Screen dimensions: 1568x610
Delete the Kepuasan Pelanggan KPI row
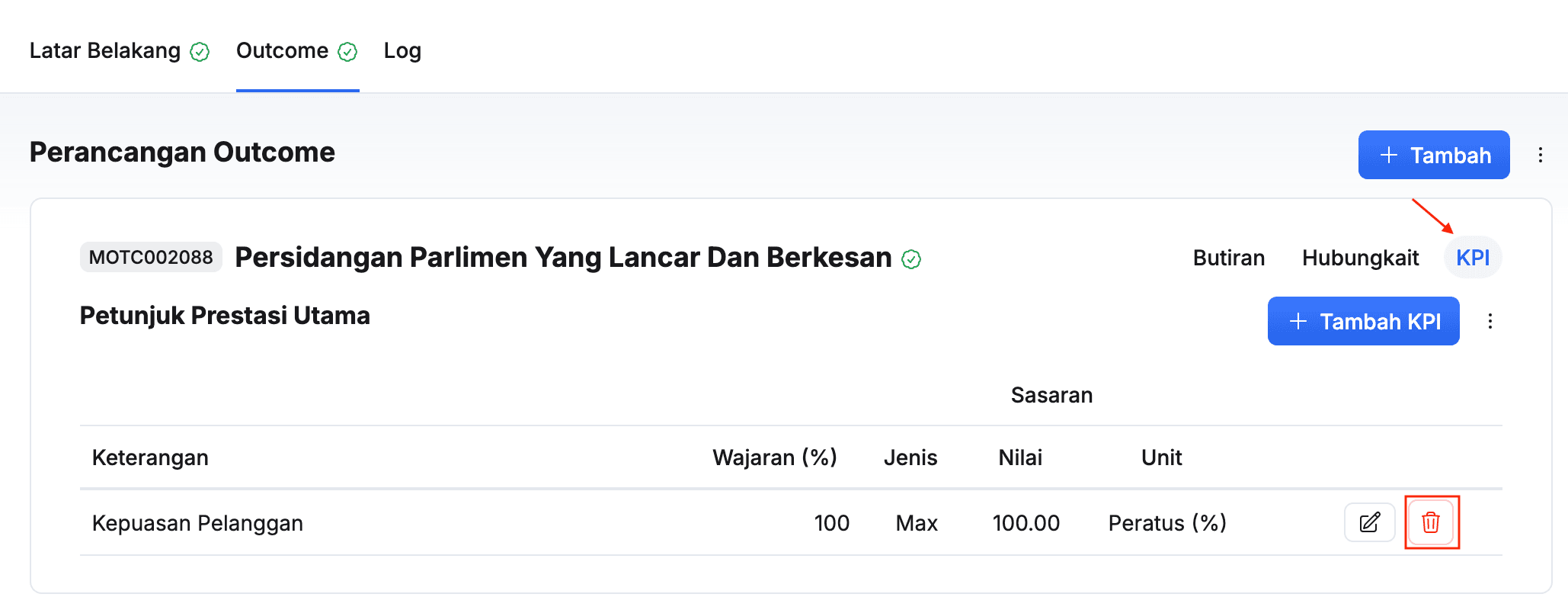[1431, 522]
